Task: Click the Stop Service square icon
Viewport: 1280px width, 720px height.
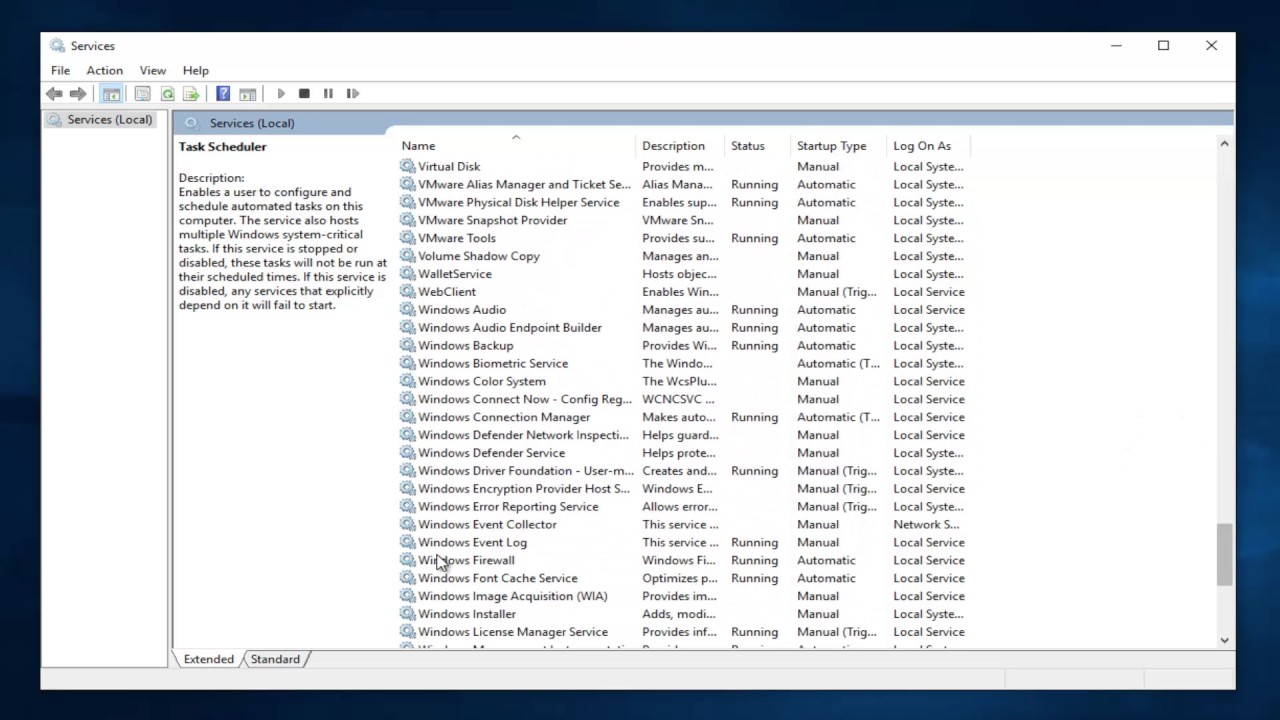Action: (x=304, y=94)
